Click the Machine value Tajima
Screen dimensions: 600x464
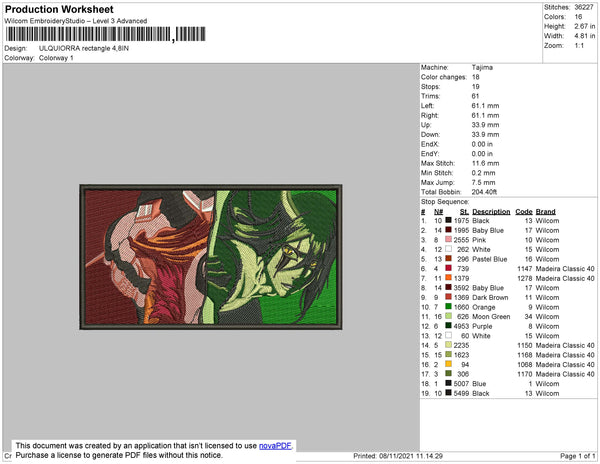coord(482,67)
